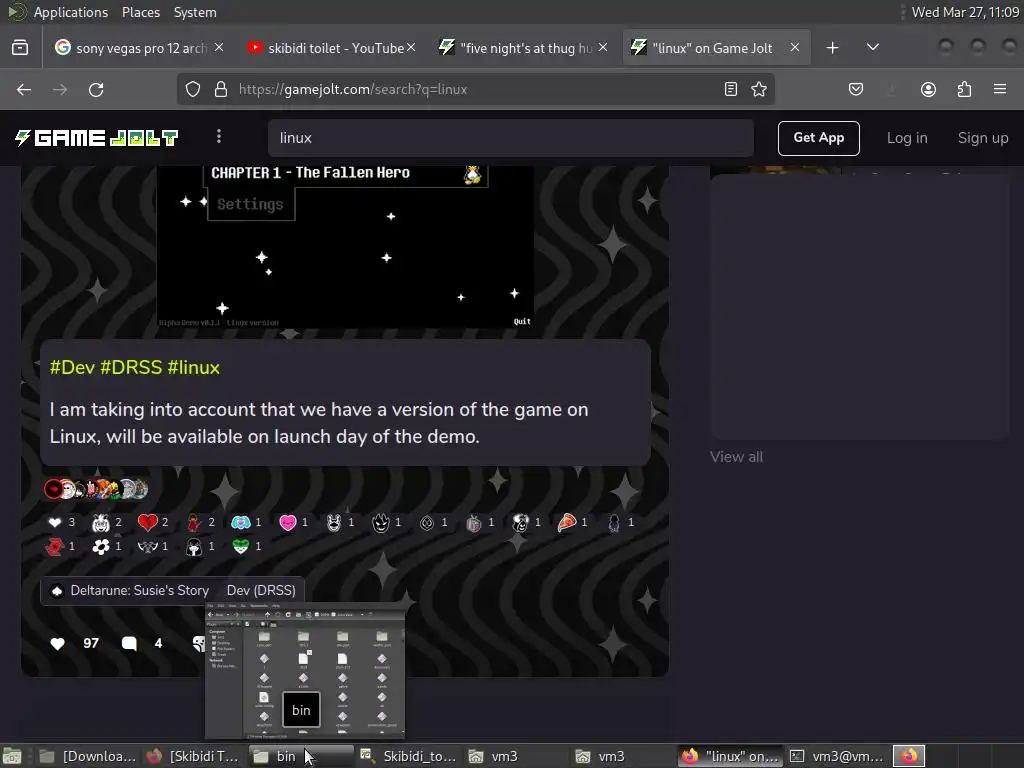Click the red heart reaction with 2
Screen dimensions: 1024x768
click(x=154, y=522)
